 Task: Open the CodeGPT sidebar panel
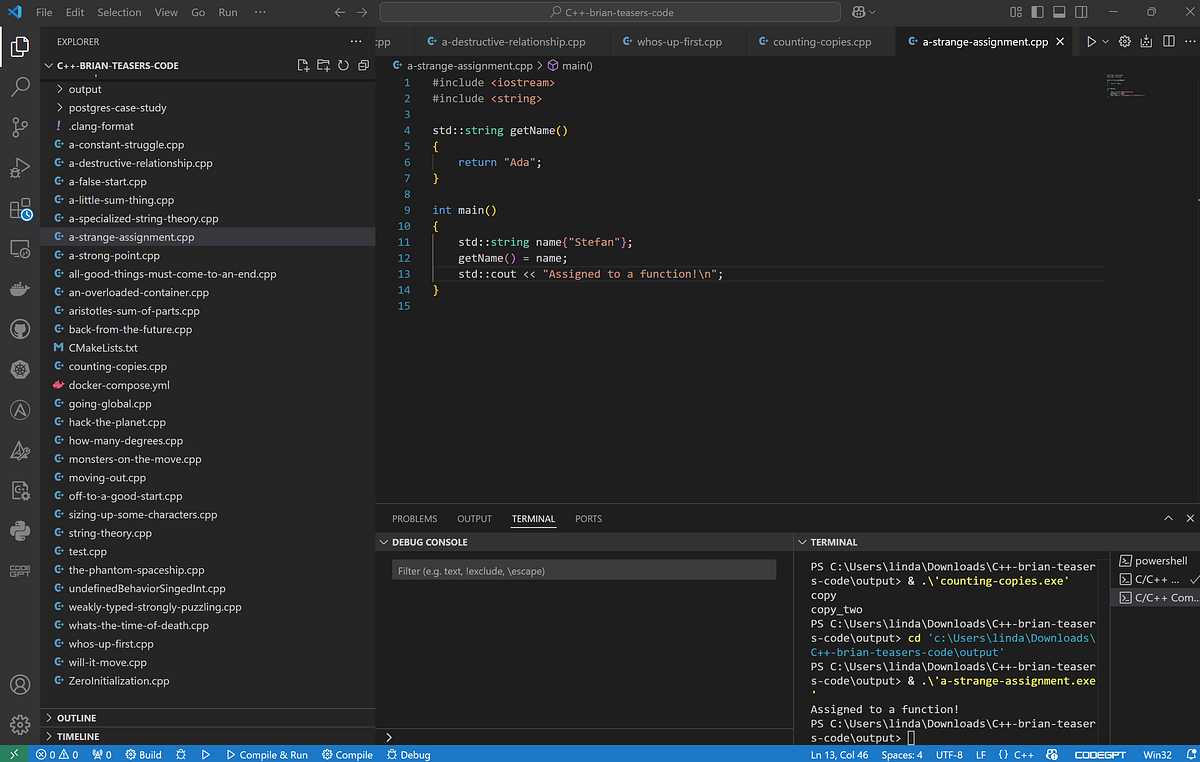pyautogui.click(x=20, y=572)
